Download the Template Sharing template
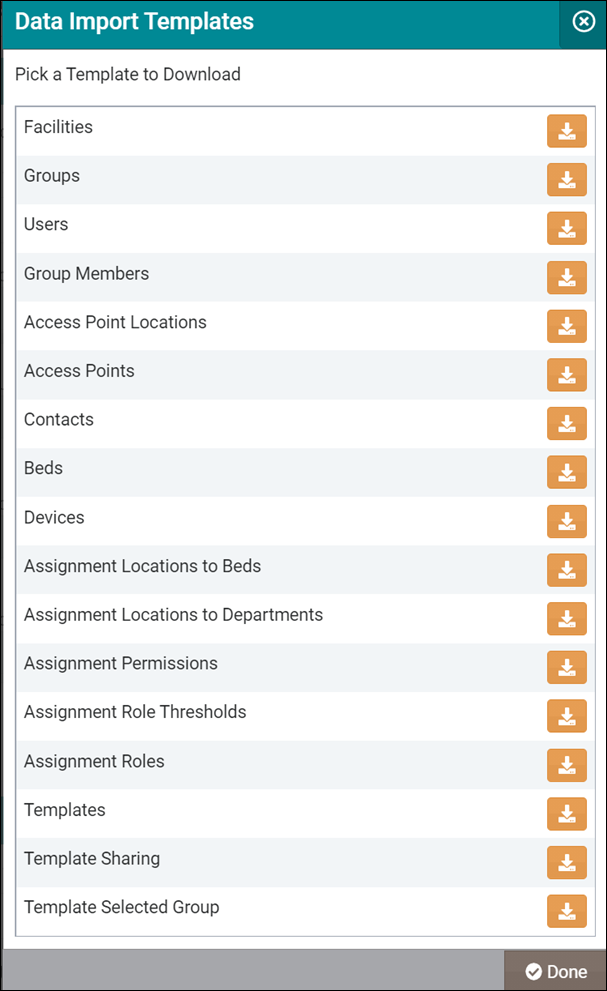 (x=566, y=862)
